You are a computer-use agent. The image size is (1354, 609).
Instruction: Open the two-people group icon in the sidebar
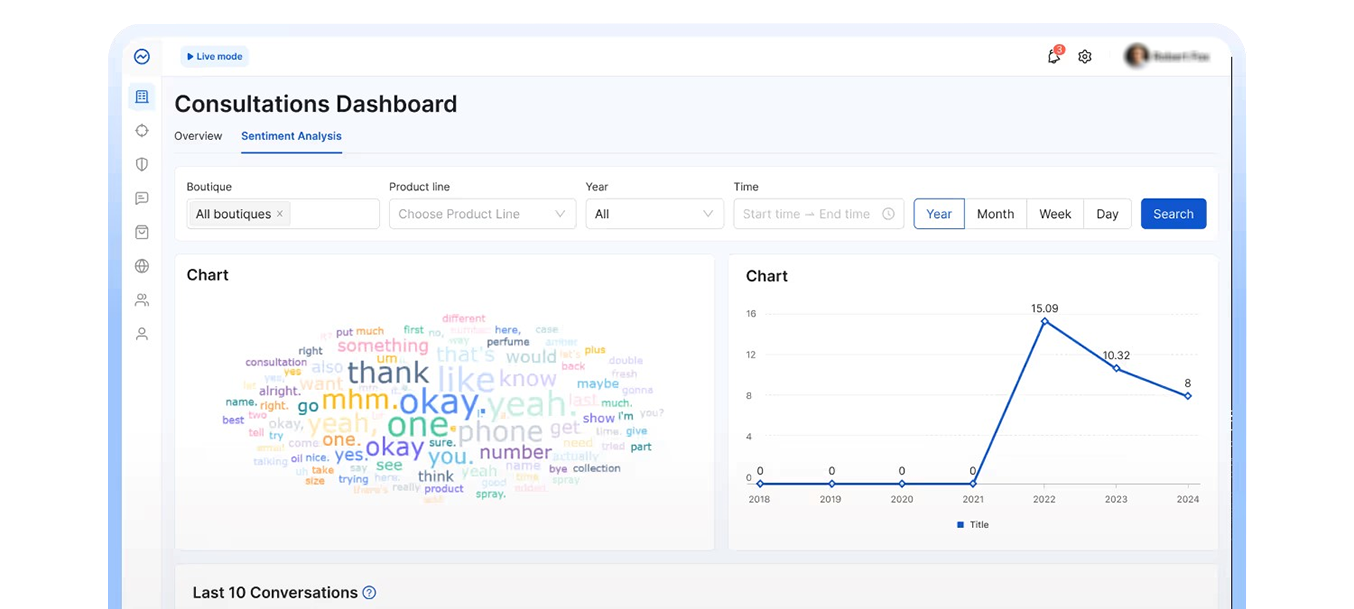point(142,300)
